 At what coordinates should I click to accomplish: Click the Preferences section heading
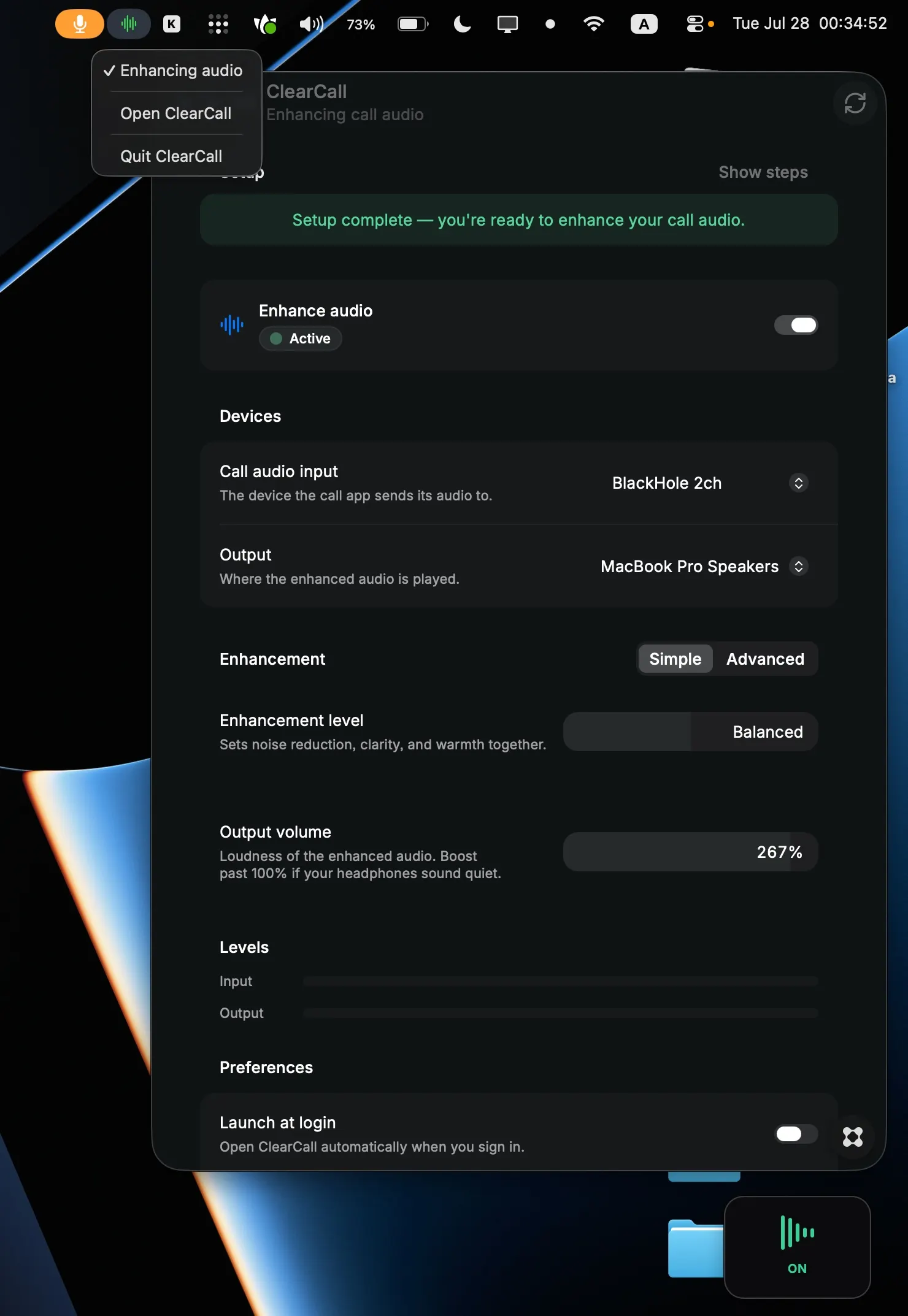click(x=266, y=1068)
